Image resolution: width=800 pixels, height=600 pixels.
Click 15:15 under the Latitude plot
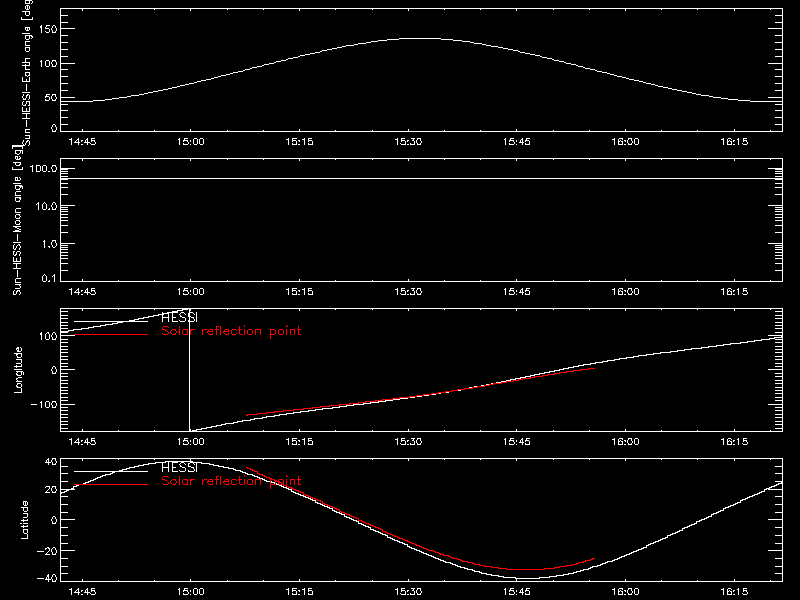tap(299, 592)
